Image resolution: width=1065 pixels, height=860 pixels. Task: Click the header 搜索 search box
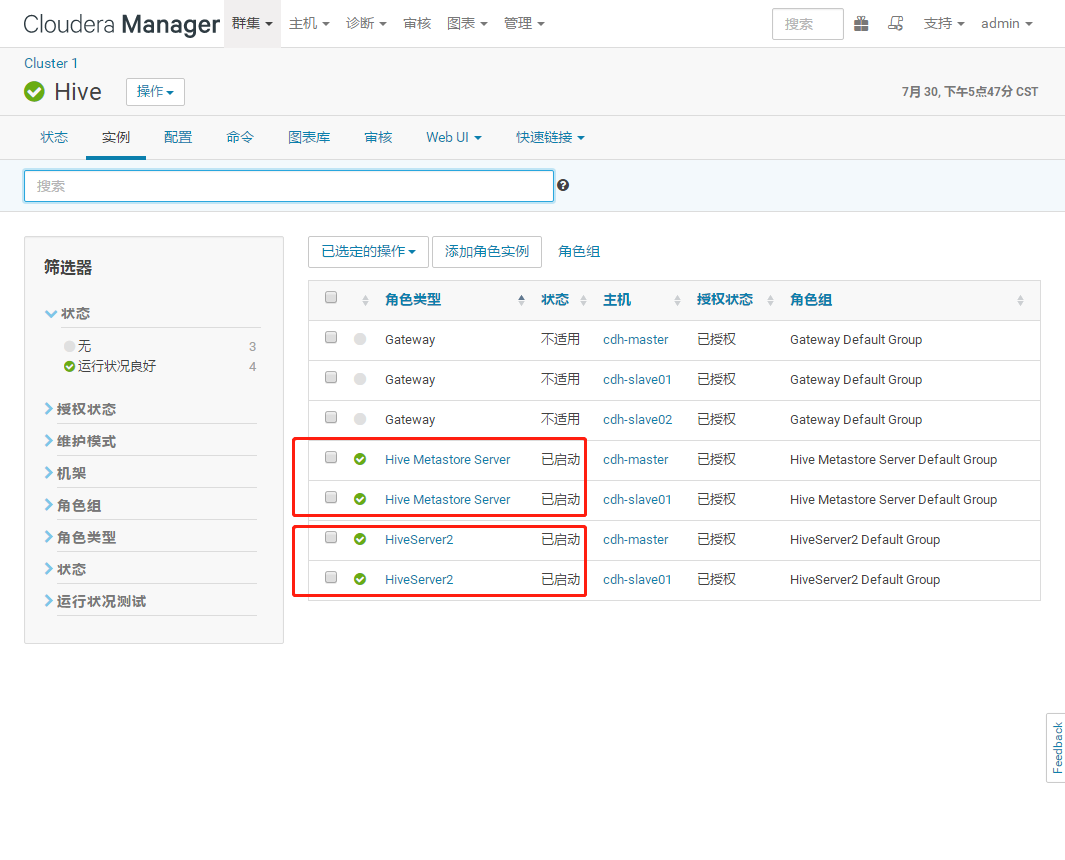coord(808,24)
